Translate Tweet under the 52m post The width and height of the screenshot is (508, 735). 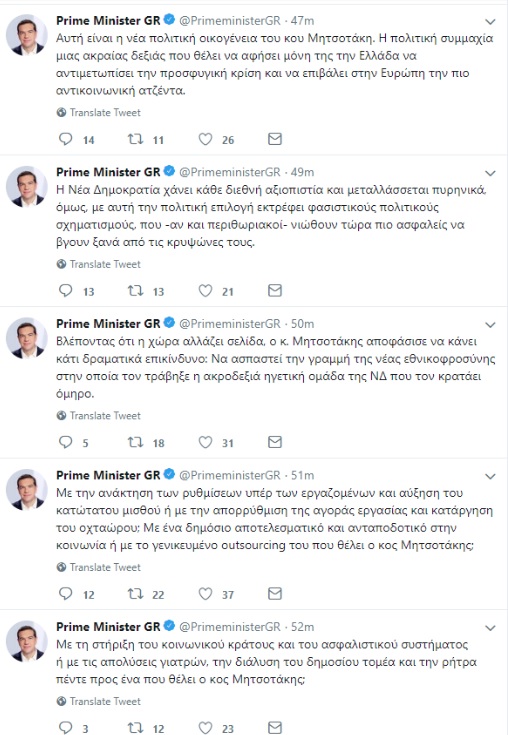99,701
